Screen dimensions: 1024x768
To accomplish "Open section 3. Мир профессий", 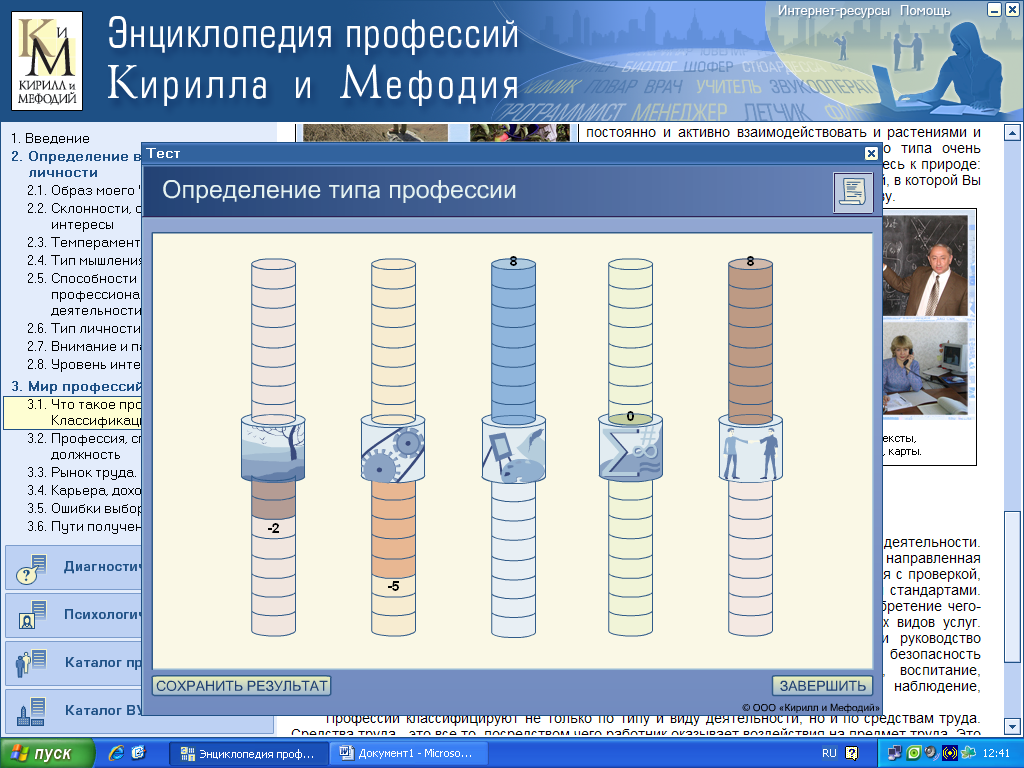I will (76, 386).
